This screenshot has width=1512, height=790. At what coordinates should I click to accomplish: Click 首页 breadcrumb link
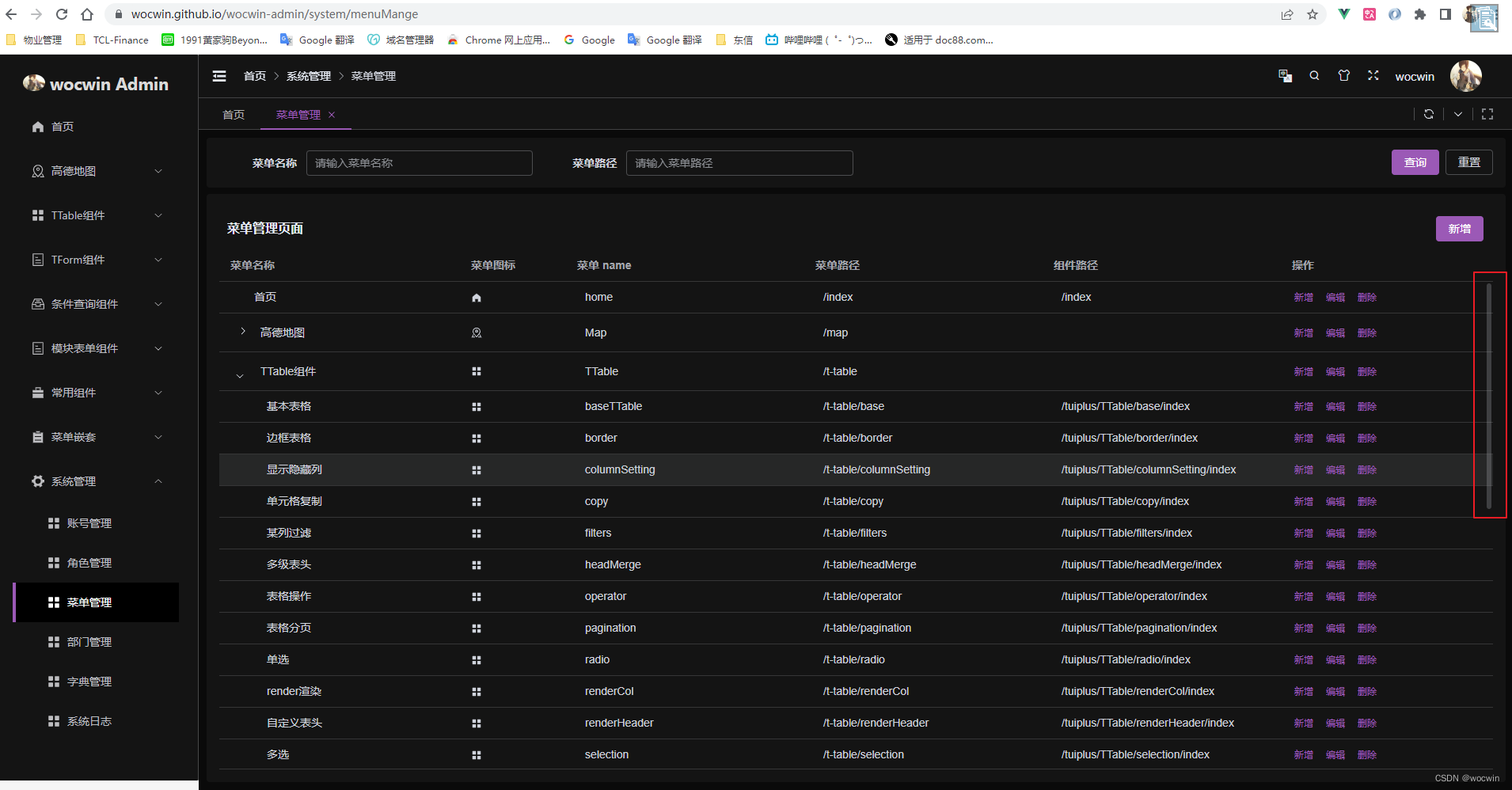tap(255, 76)
